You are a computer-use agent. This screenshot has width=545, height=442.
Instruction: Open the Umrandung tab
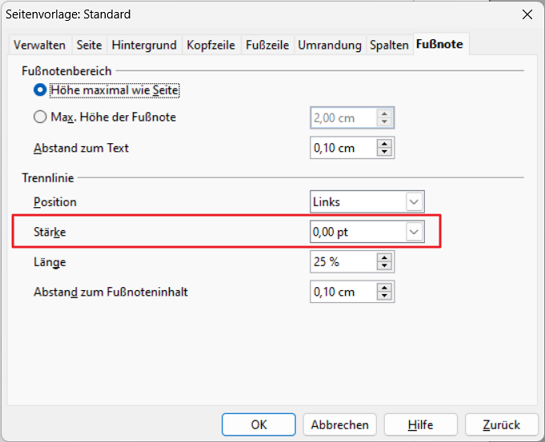coord(330,45)
